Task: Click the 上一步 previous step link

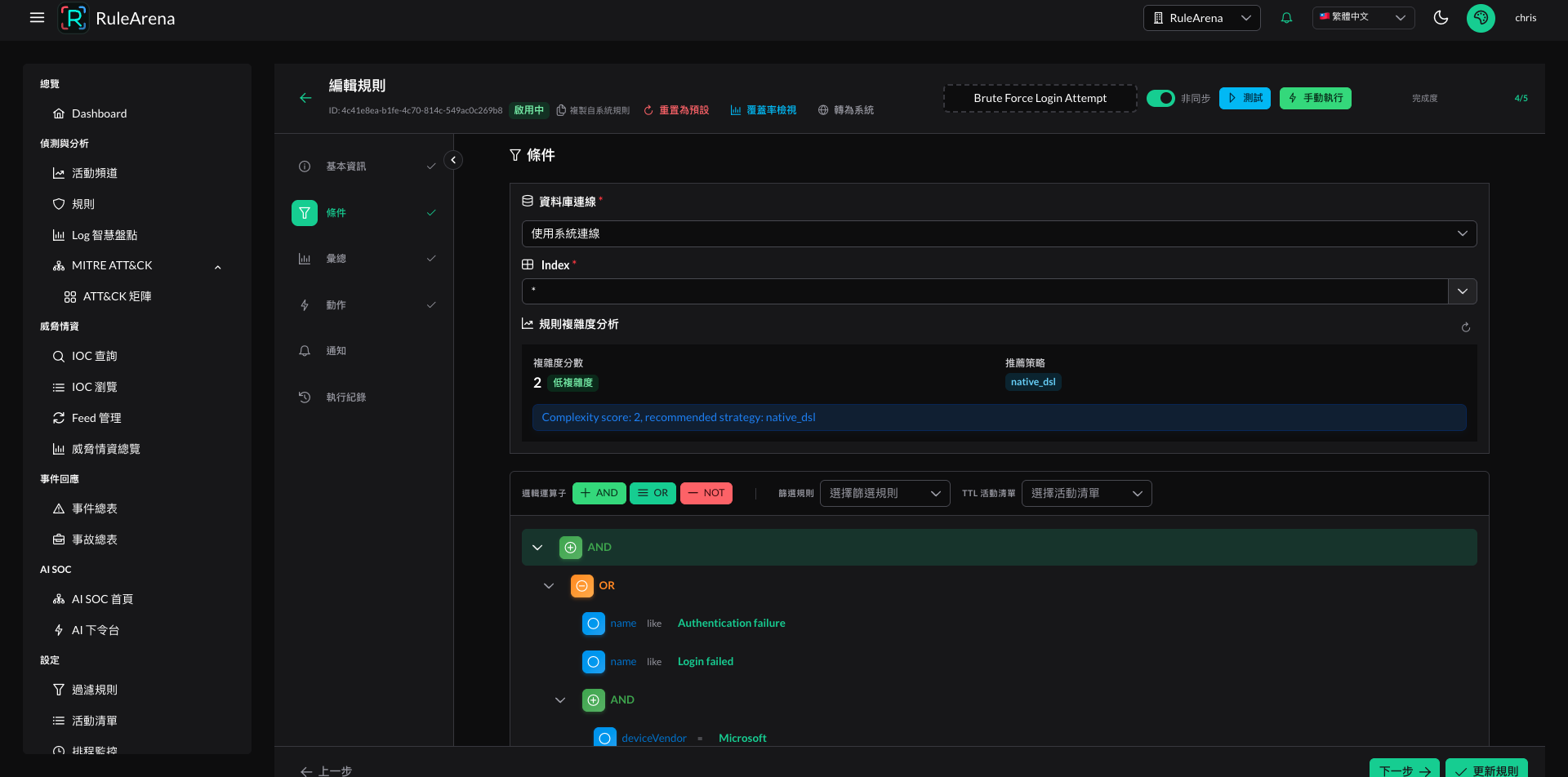Action: point(326,771)
